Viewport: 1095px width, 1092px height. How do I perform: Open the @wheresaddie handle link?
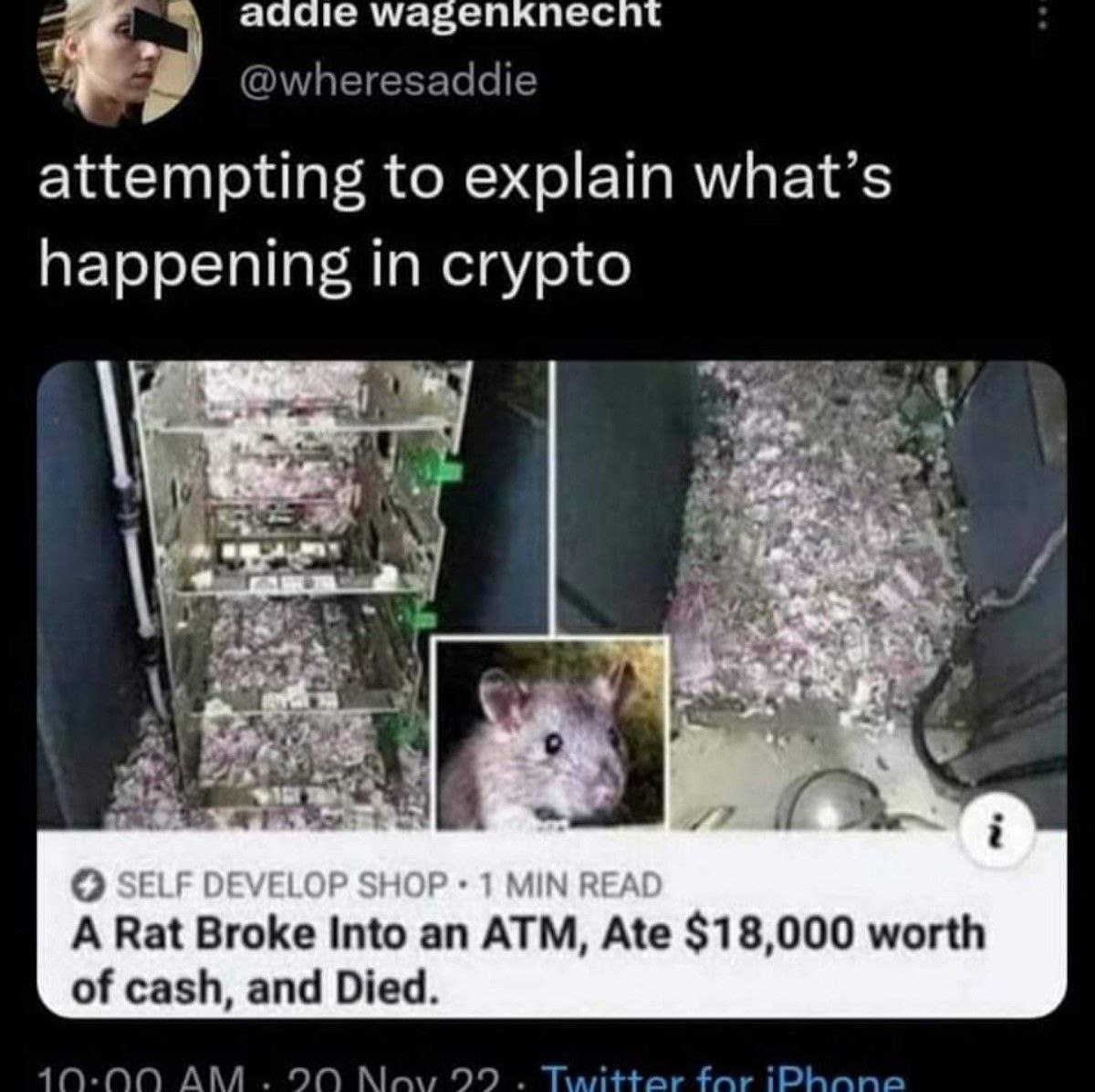tap(387, 81)
